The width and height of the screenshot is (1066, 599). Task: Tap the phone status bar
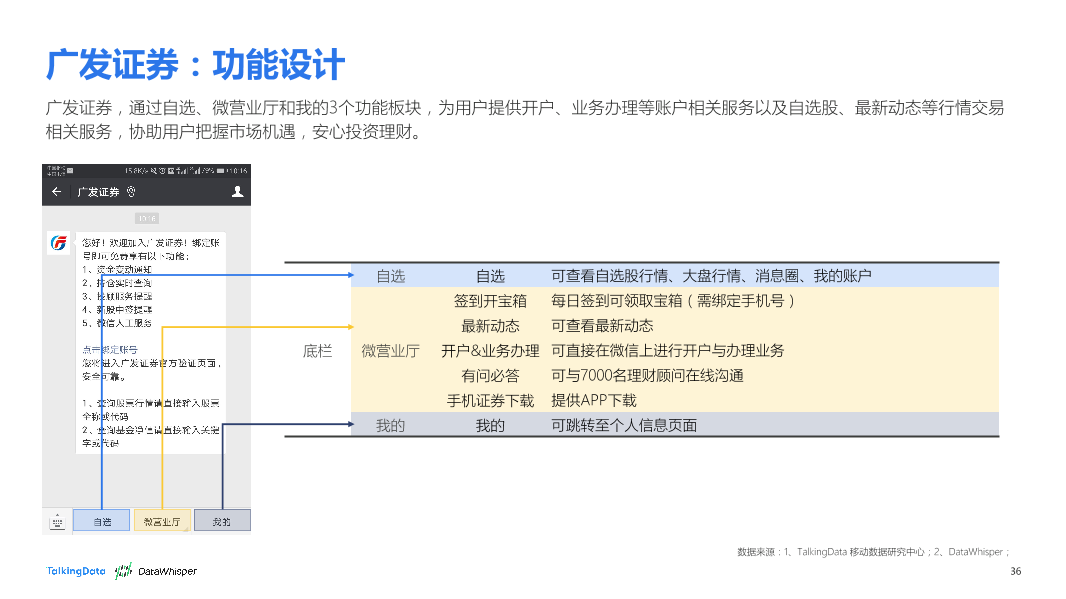[146, 171]
